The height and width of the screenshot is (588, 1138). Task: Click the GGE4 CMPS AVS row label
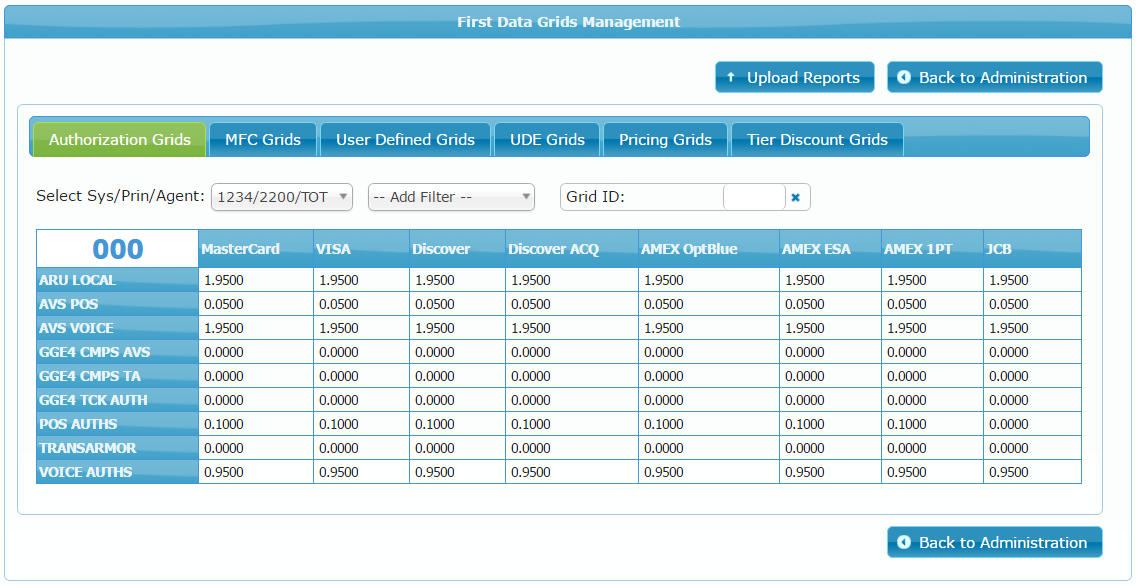point(118,352)
